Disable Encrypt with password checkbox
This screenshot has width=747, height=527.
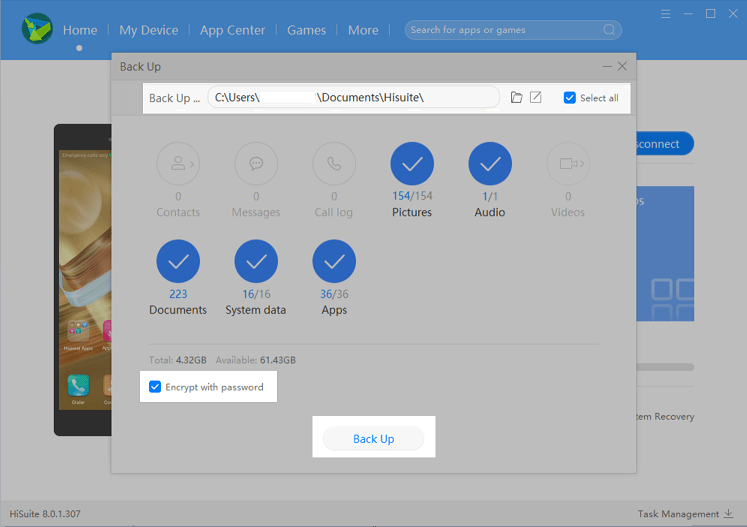(155, 387)
